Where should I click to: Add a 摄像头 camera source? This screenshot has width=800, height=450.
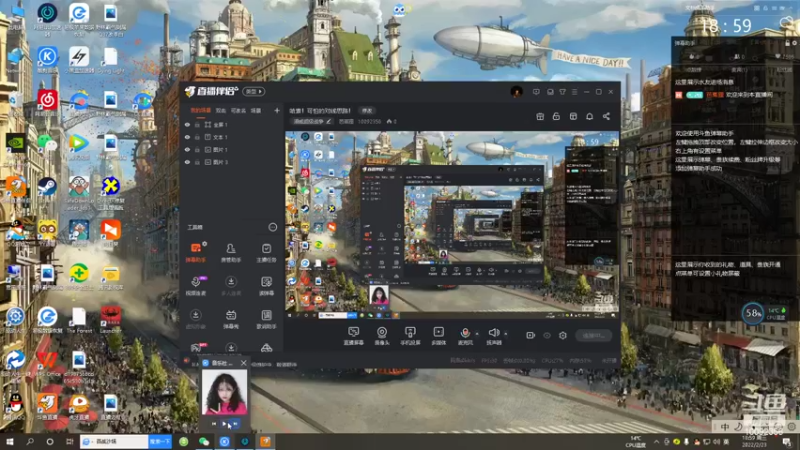click(382, 336)
